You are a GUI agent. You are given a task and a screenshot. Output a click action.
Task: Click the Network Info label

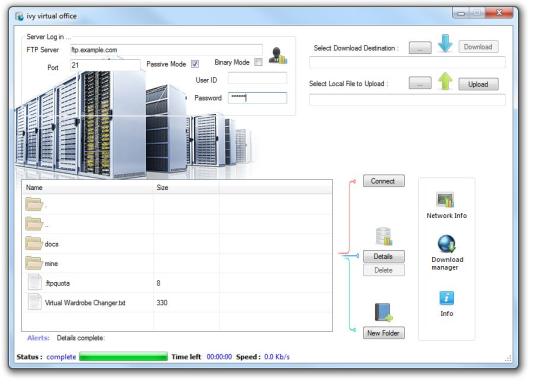(447, 216)
